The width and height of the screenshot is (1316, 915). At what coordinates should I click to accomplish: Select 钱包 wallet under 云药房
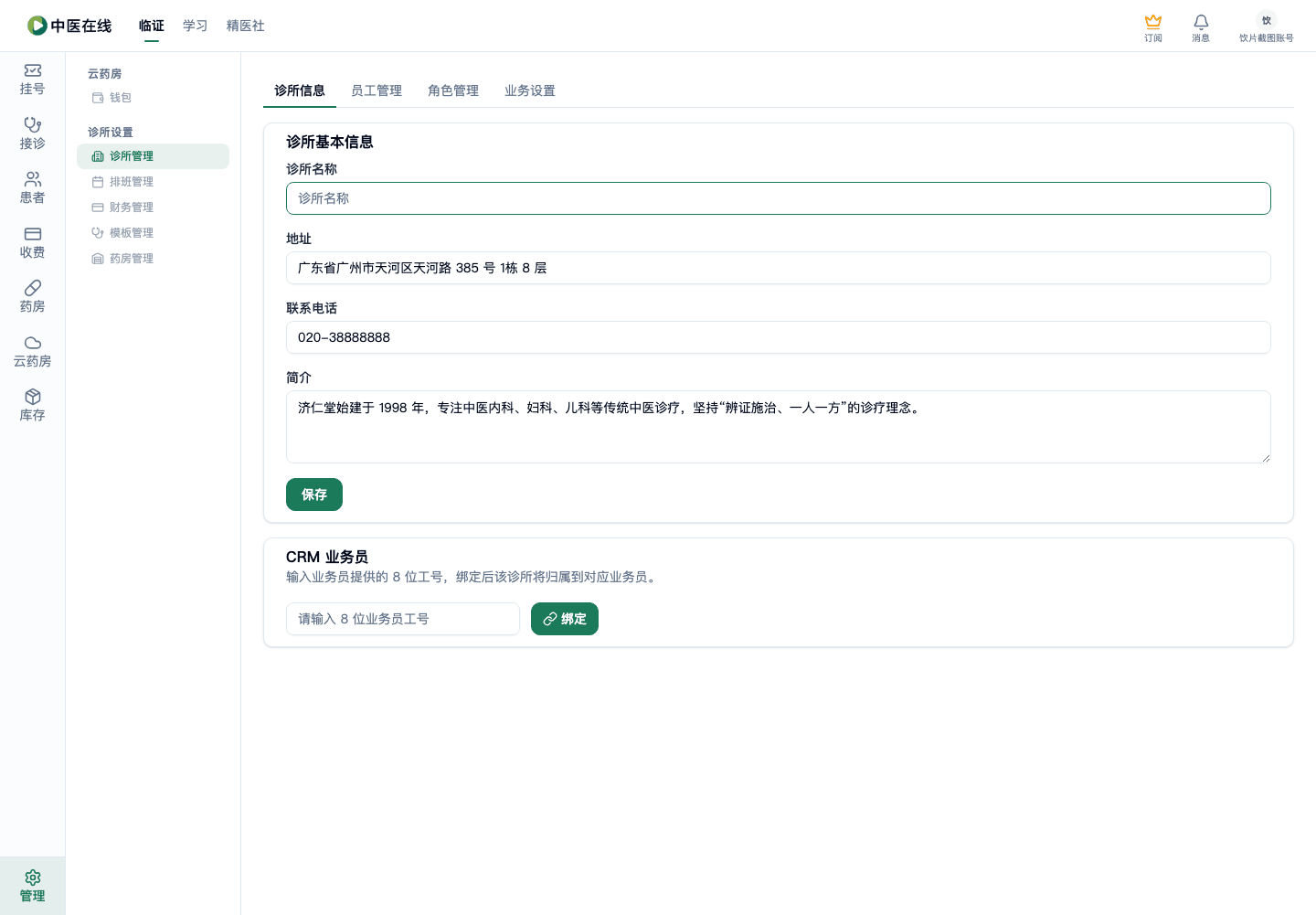[153, 98]
